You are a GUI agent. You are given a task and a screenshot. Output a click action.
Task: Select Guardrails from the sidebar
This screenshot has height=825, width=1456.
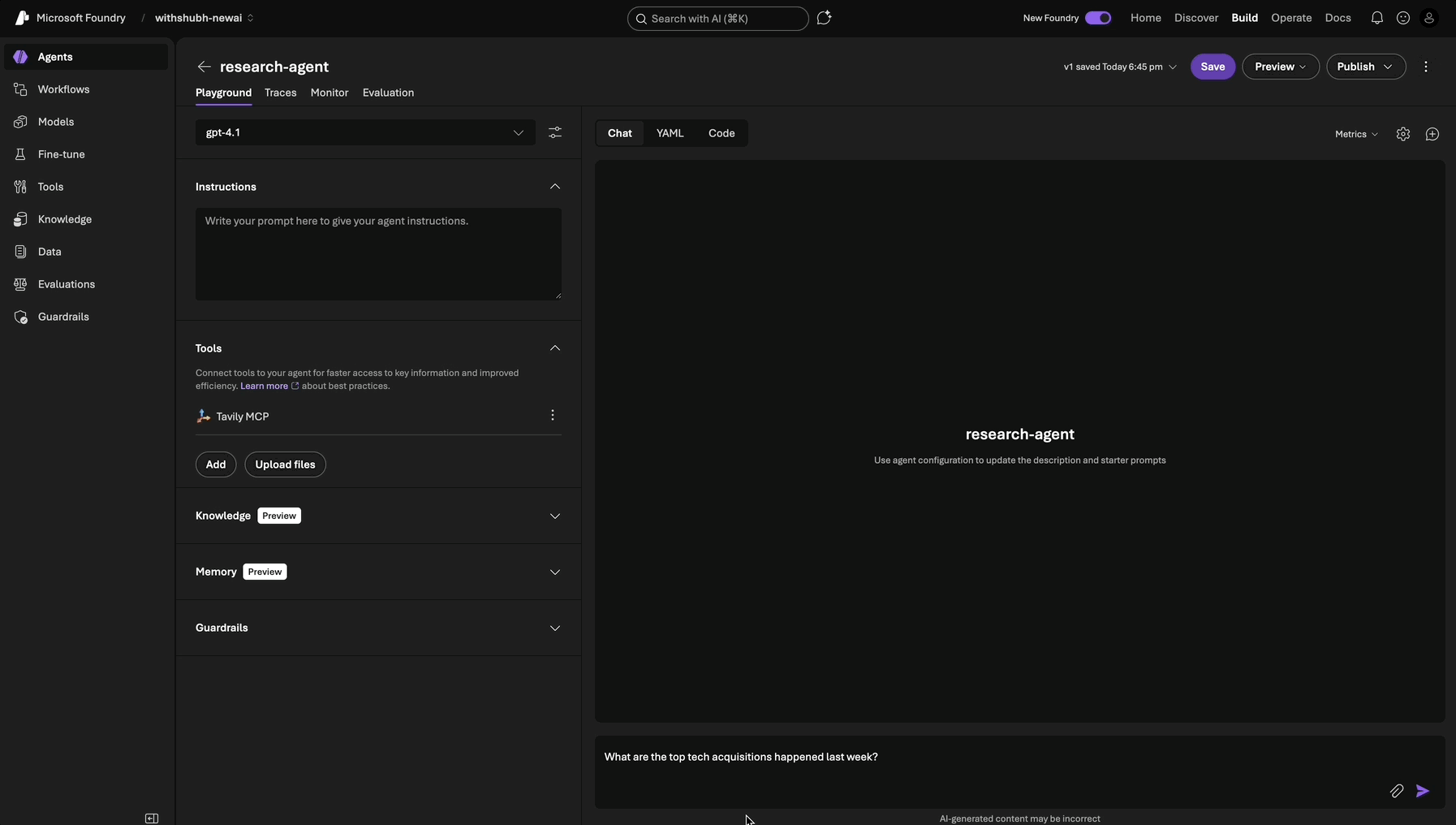pyautogui.click(x=63, y=317)
